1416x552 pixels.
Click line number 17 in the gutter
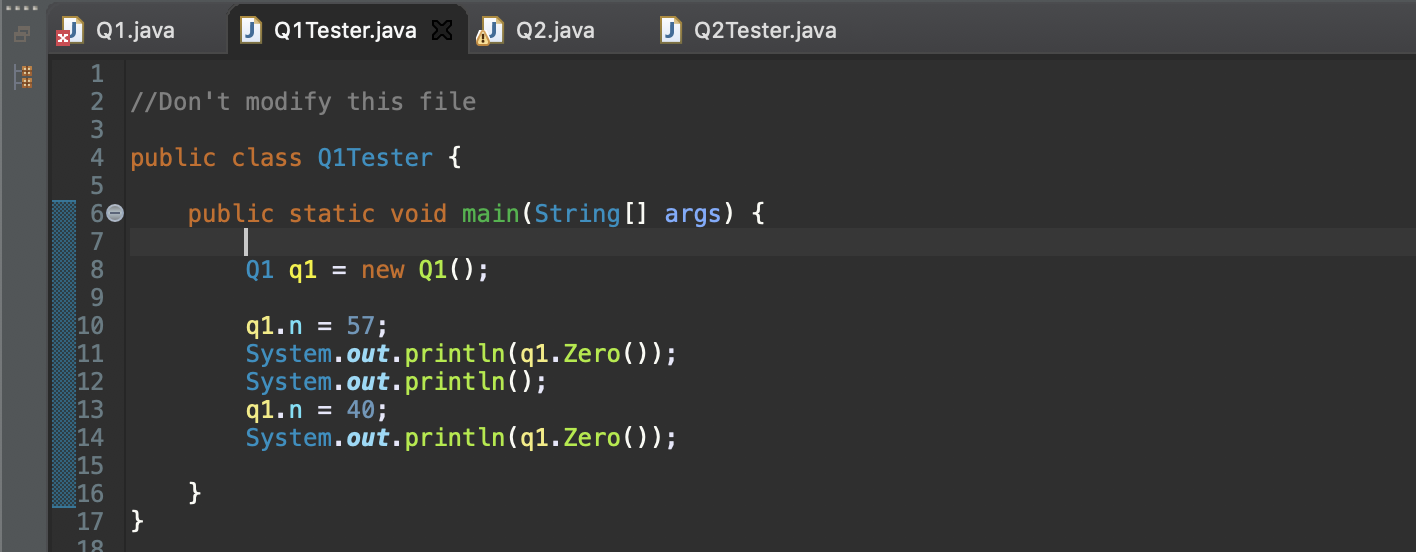coord(89,521)
